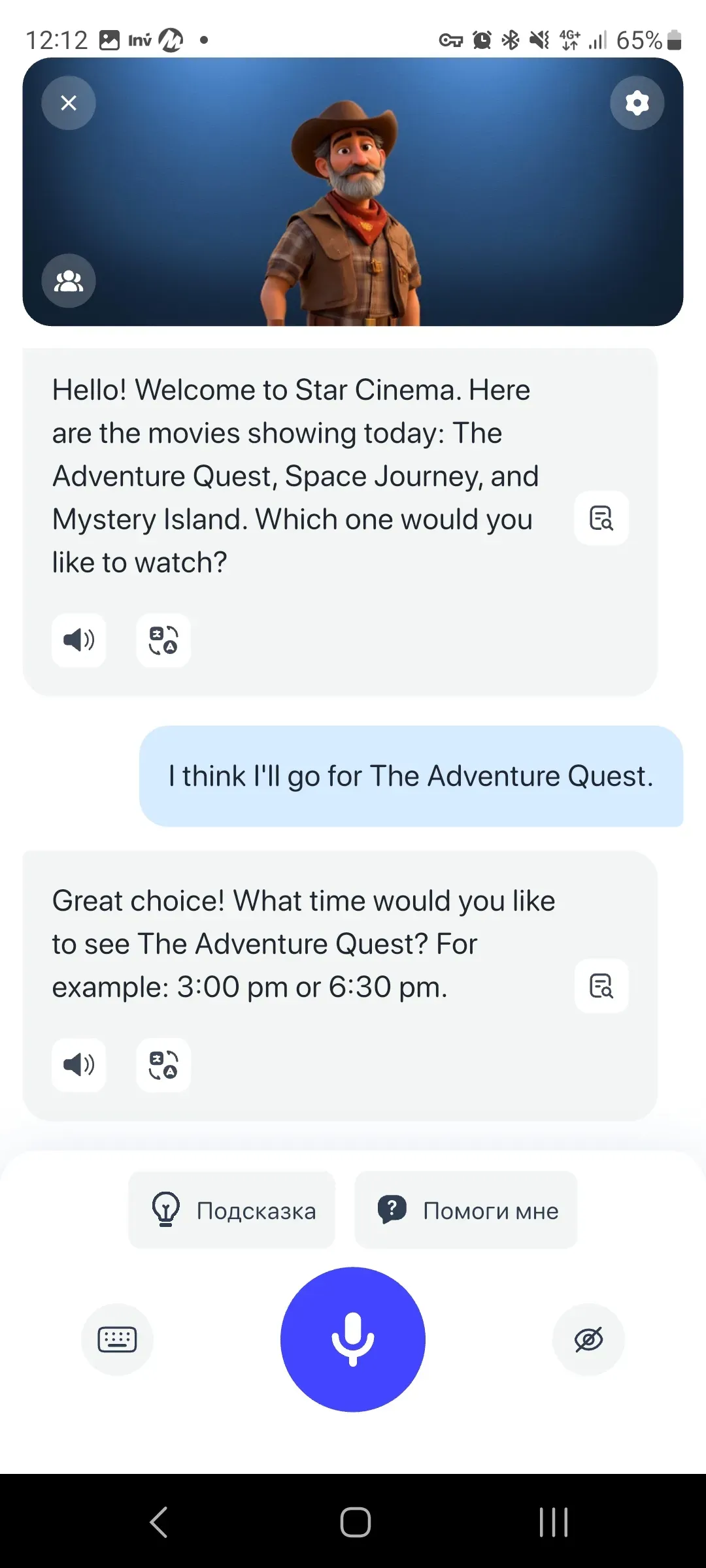Tap the 'I think I'll go for The Adventure Quest' bubble
The image size is (706, 1568).
coord(411,776)
